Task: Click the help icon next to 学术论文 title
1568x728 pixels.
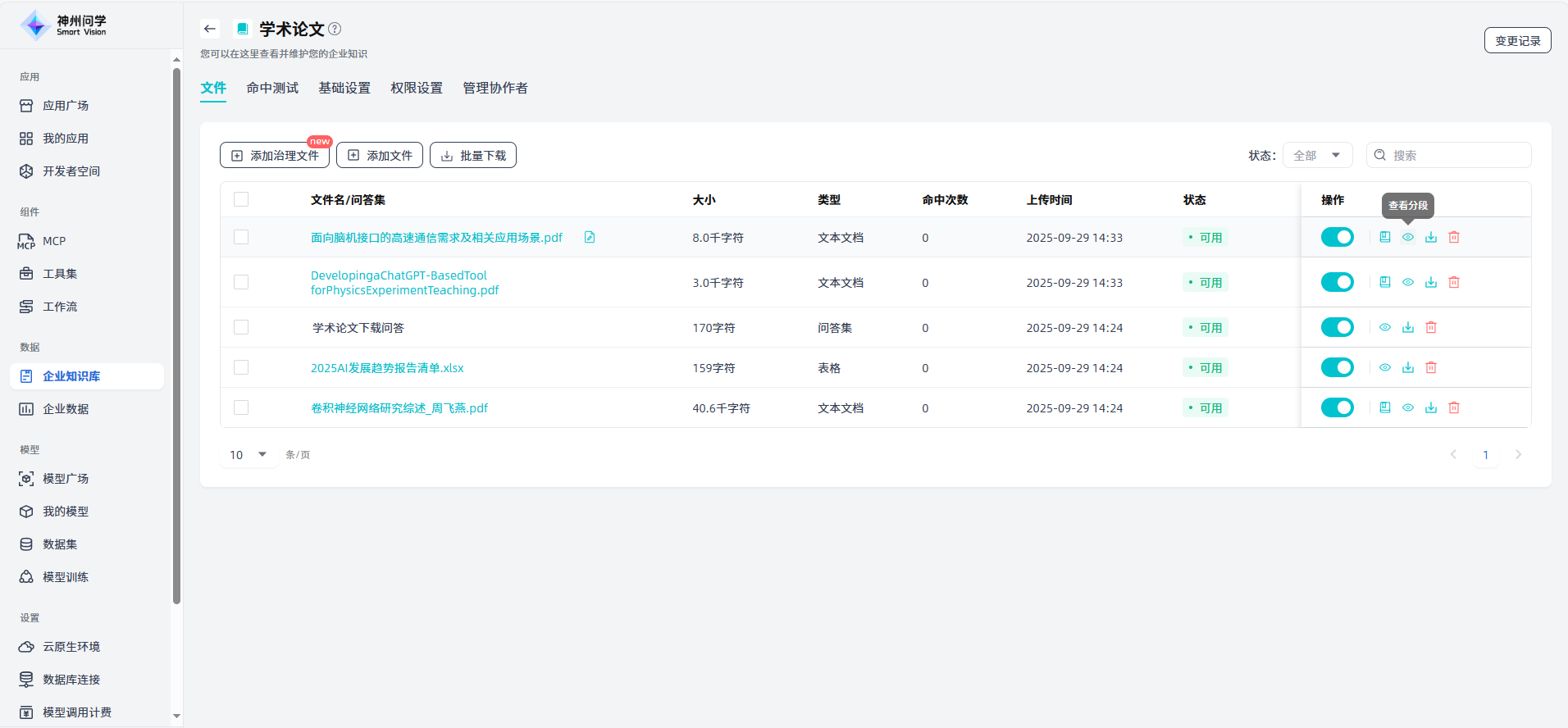Action: (335, 29)
